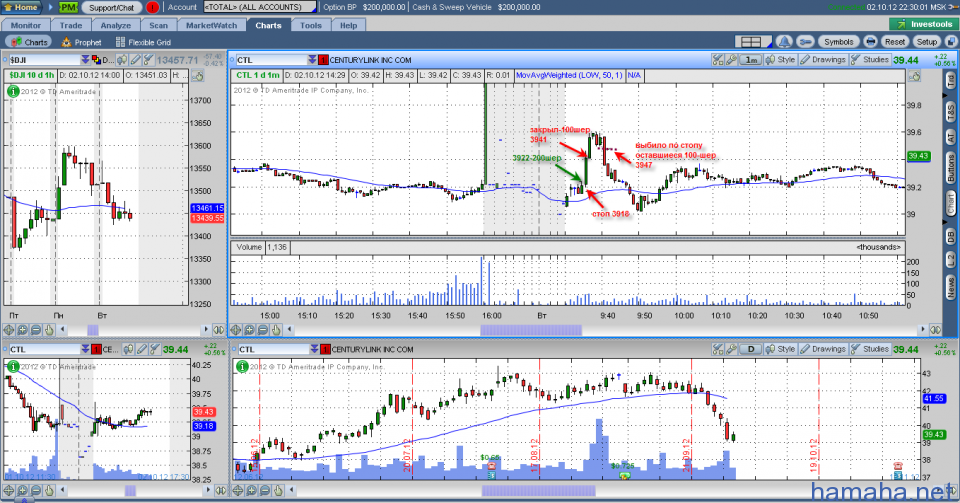Open the Style menu of the CTL 1m chart
Viewport: 960px width, 503px height.
tap(780, 60)
